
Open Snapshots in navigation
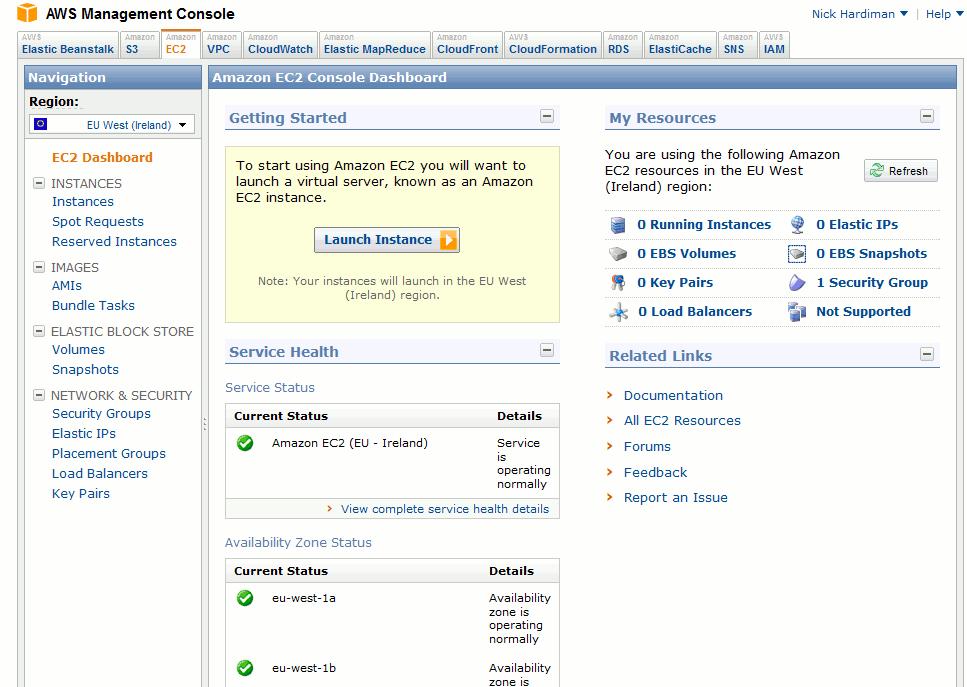coord(85,369)
